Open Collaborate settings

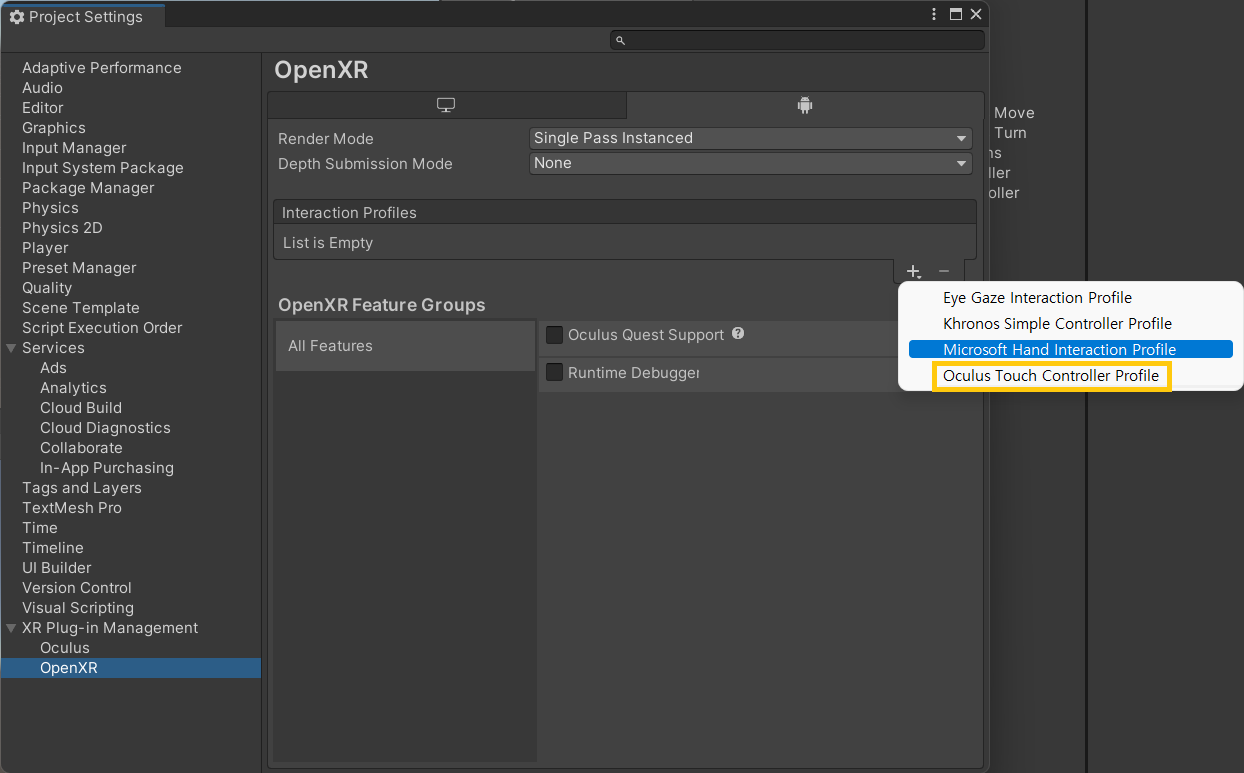point(81,448)
